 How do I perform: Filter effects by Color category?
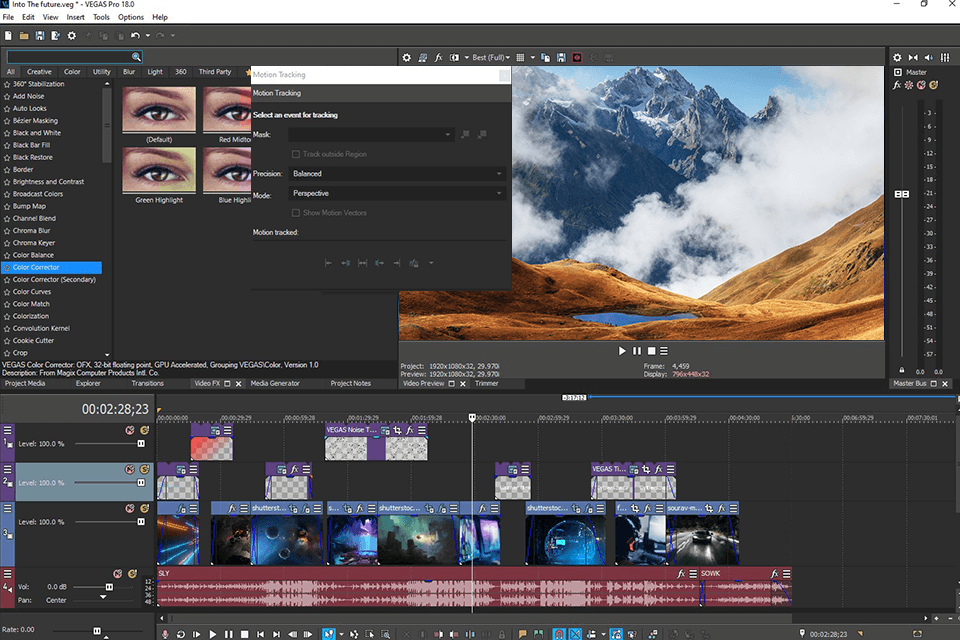(x=72, y=72)
